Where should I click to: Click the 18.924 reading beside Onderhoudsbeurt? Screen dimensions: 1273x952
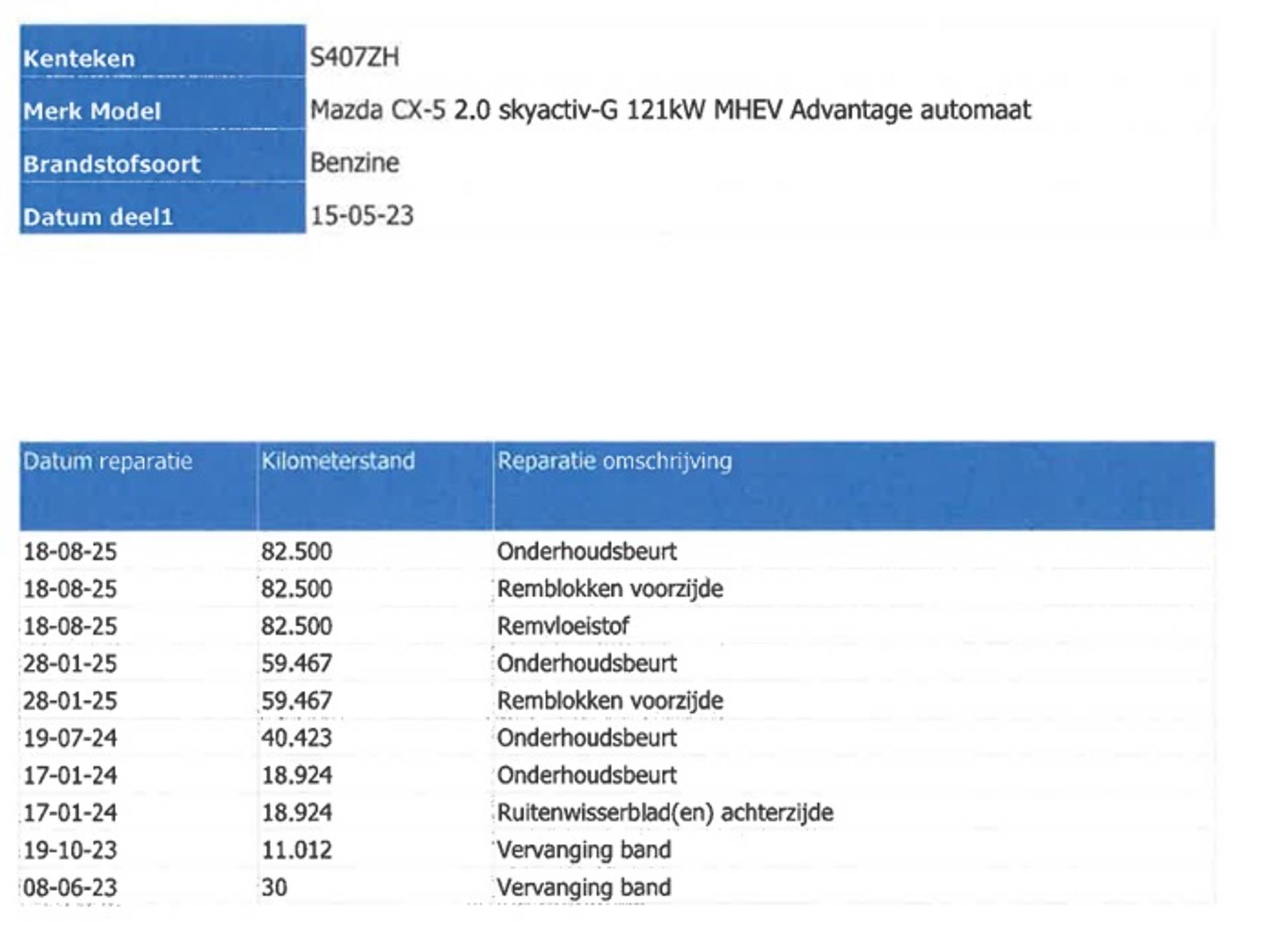click(x=296, y=775)
